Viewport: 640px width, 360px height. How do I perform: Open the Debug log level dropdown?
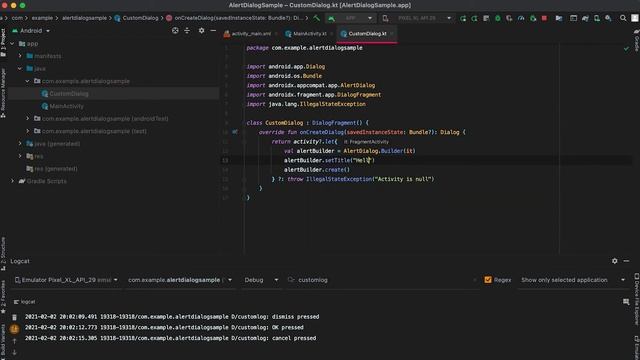(261, 280)
